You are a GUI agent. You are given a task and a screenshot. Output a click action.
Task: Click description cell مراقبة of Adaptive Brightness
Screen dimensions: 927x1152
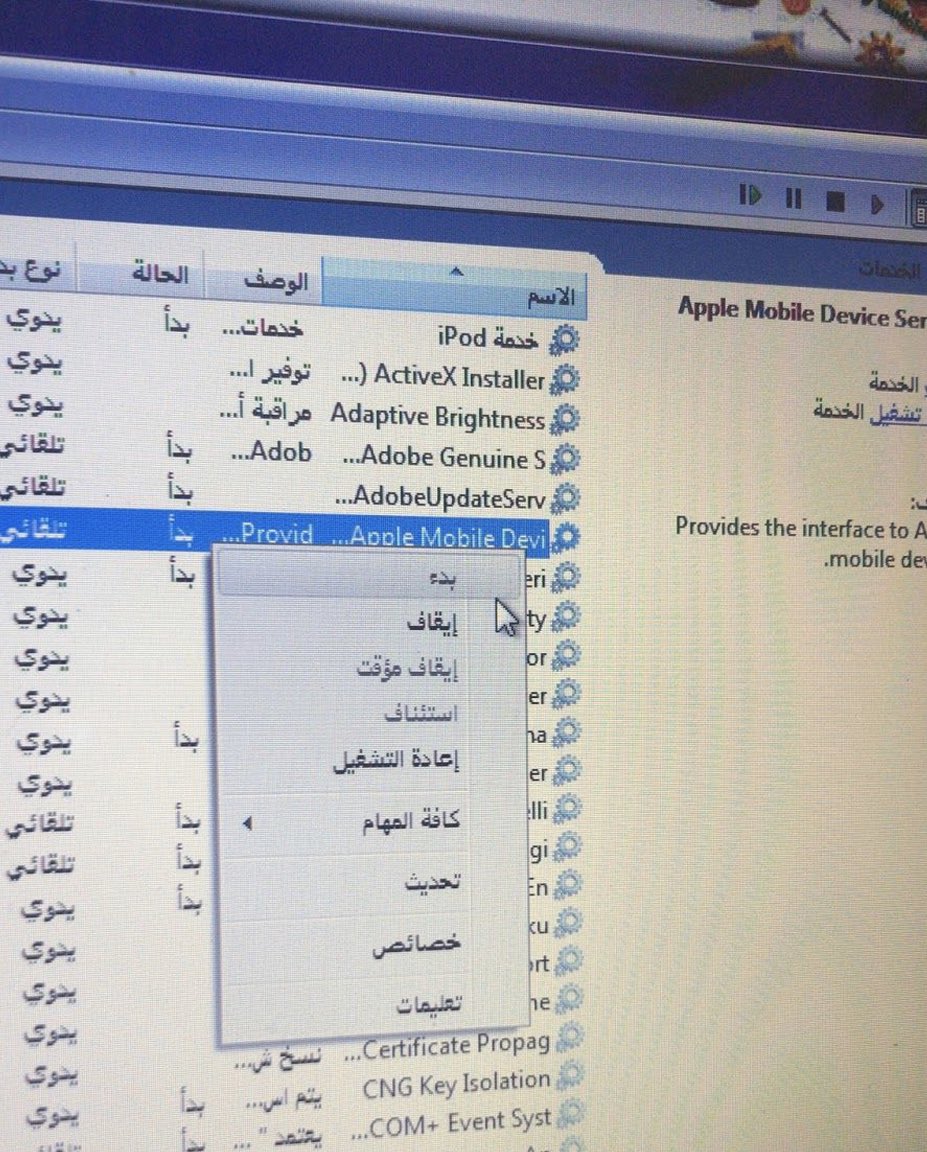tap(266, 410)
